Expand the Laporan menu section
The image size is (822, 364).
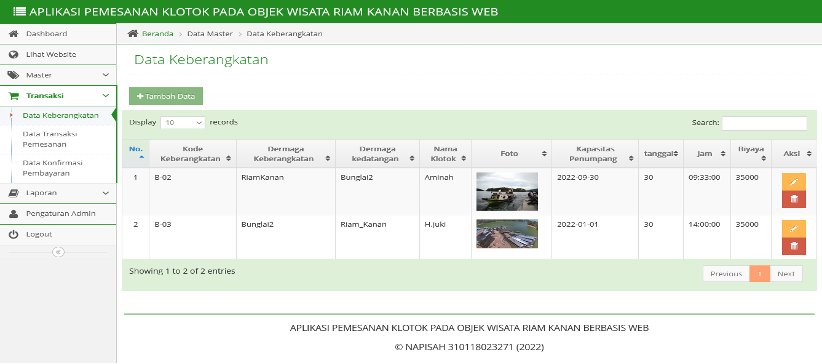(x=58, y=193)
